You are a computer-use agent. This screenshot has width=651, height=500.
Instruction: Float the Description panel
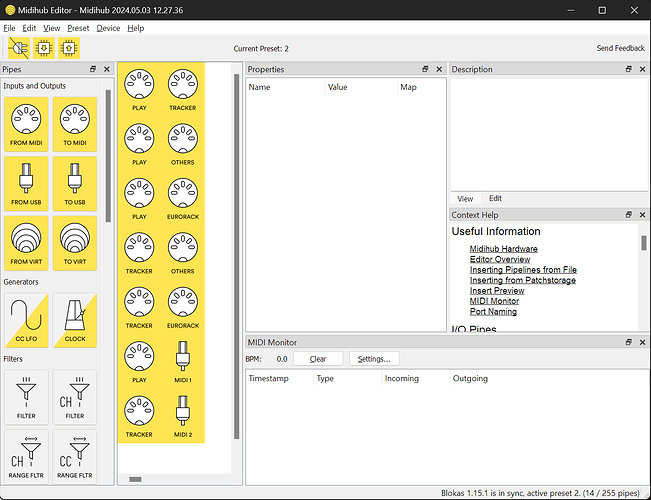pyautogui.click(x=629, y=69)
